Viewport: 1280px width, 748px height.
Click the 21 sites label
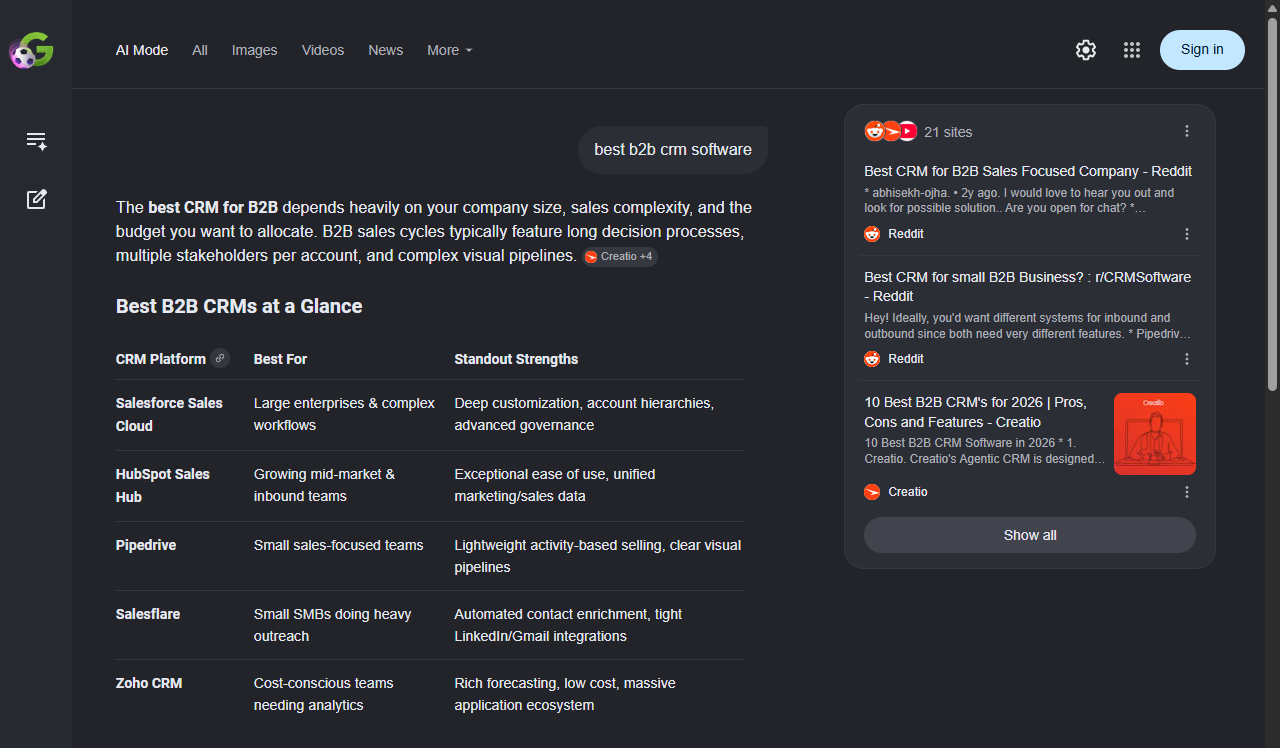coord(948,132)
